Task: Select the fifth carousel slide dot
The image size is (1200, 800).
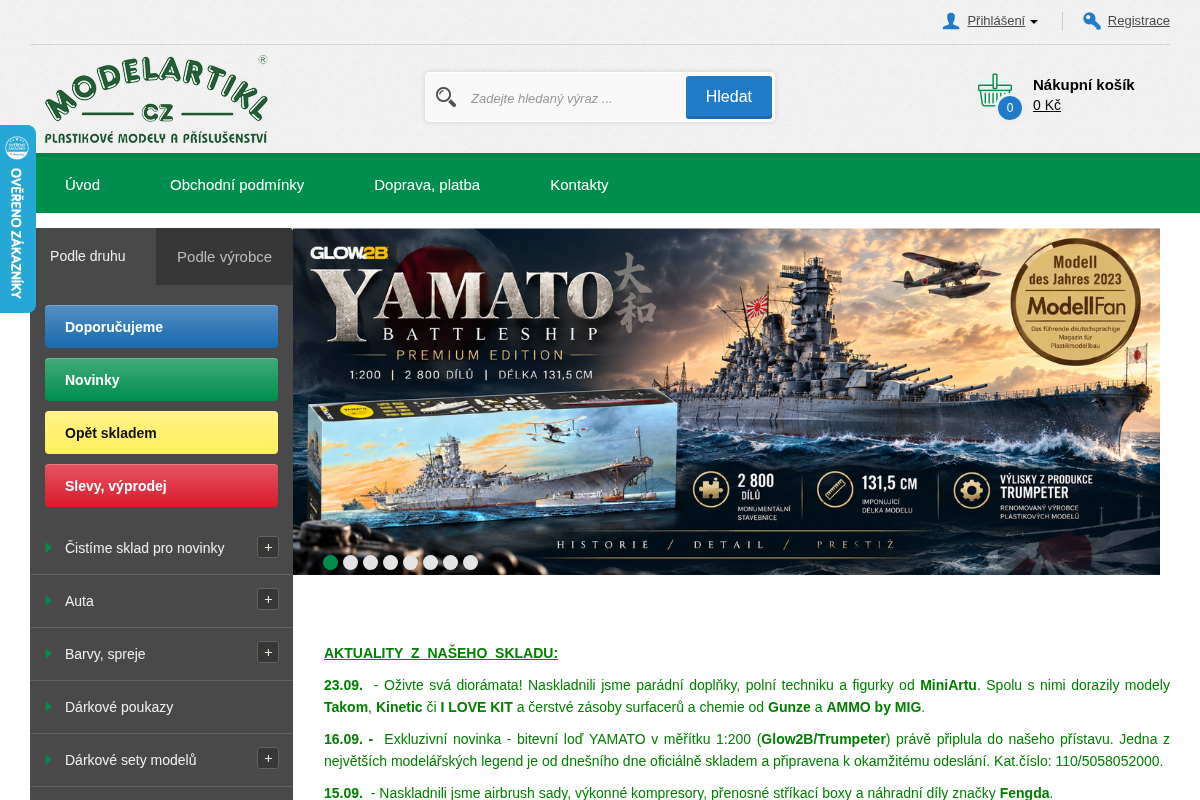Action: click(411, 562)
